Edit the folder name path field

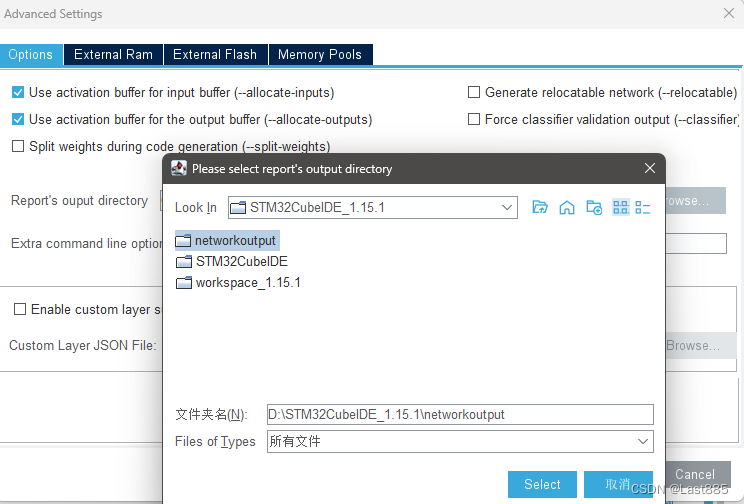(460, 414)
